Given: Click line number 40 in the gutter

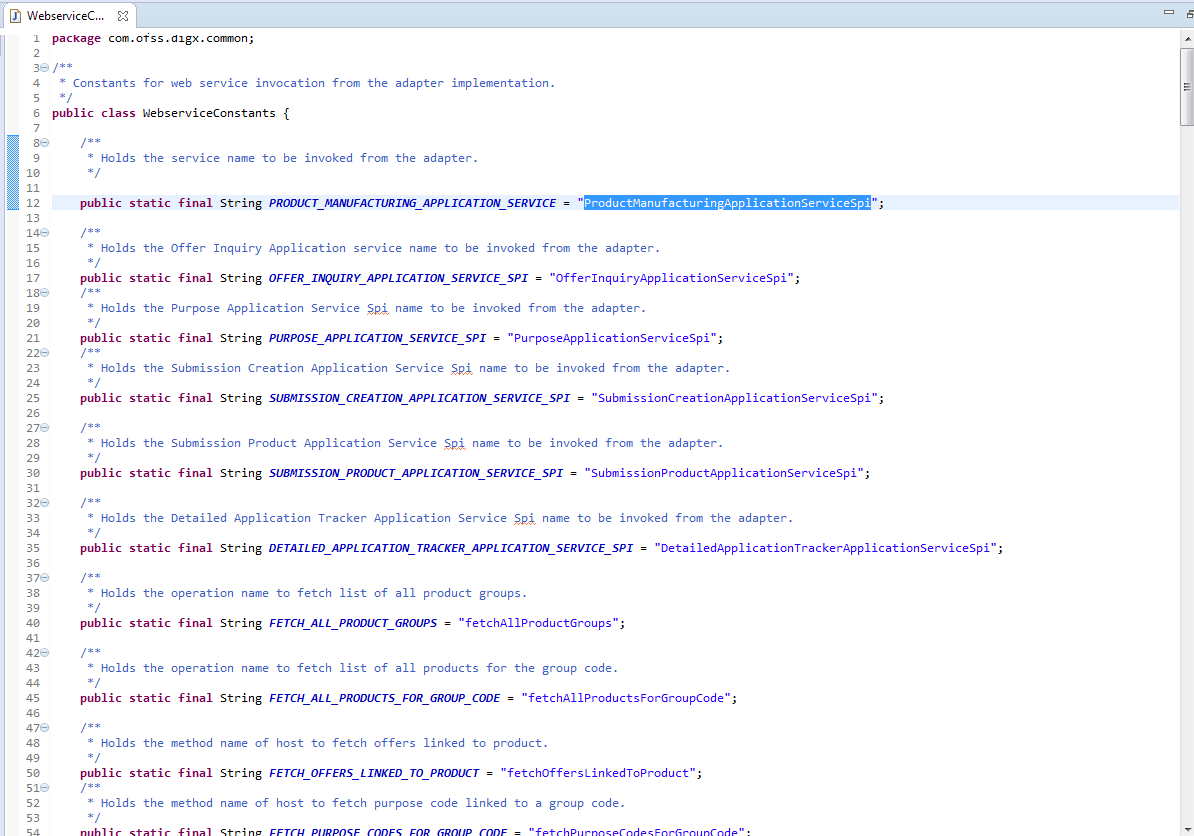Looking at the screenshot, I should (x=33, y=622).
